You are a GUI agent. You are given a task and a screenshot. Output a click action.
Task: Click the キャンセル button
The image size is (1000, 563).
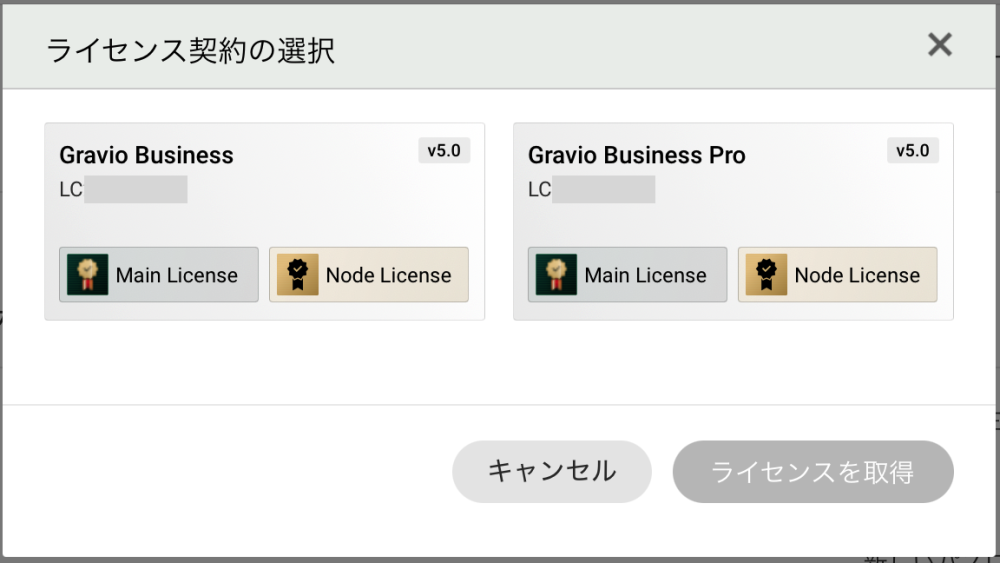point(552,472)
